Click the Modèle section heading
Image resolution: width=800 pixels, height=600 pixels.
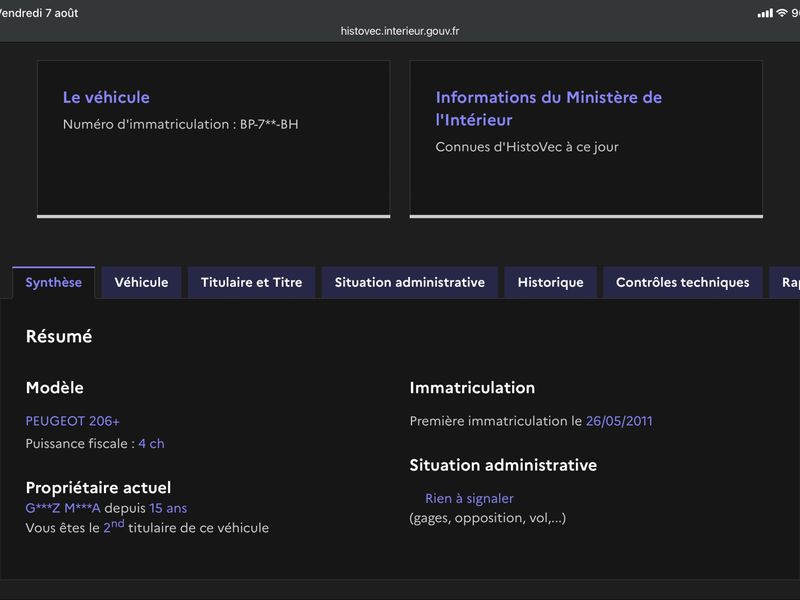[x=55, y=388]
